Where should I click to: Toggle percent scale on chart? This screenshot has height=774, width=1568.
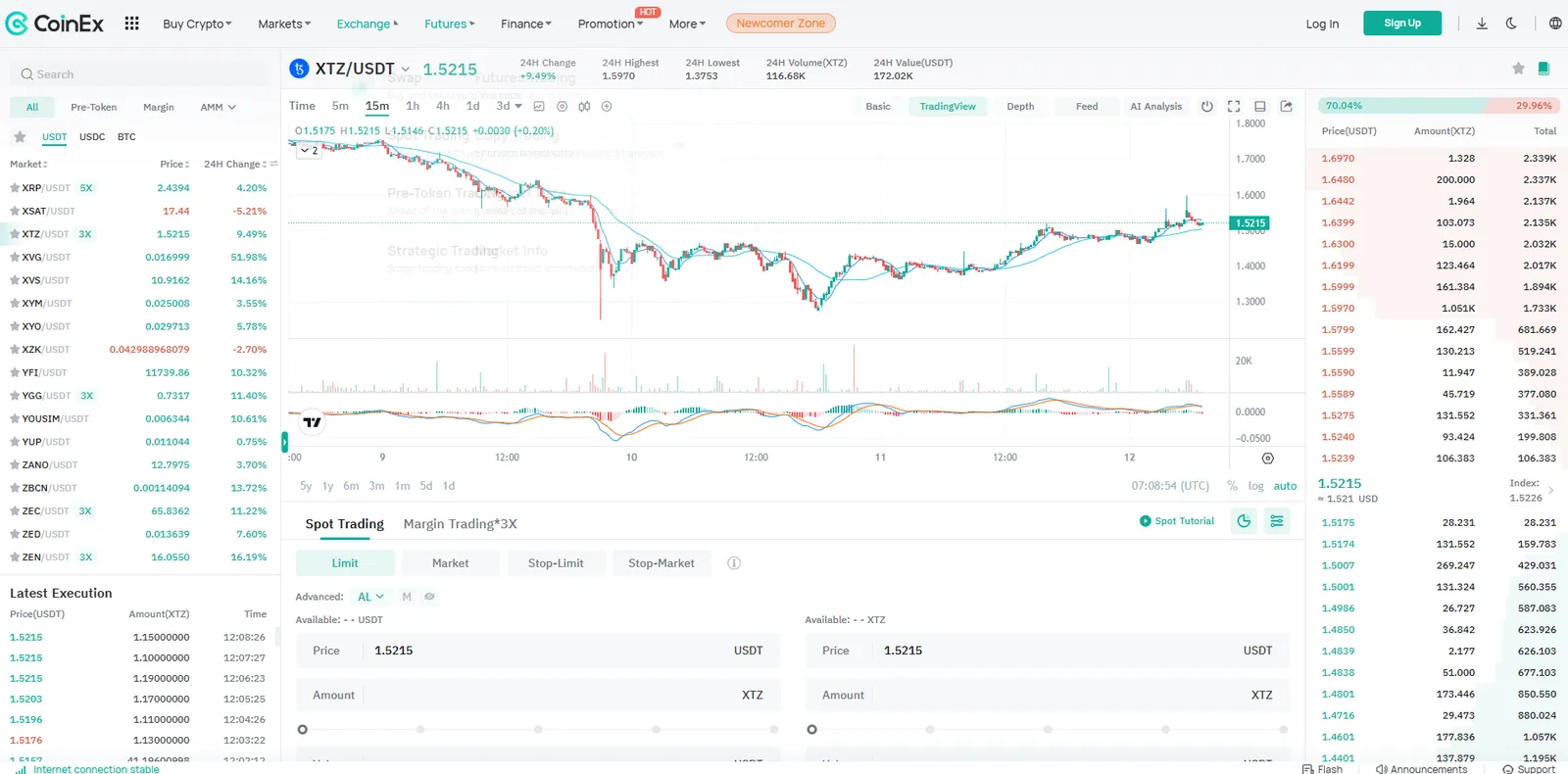pyautogui.click(x=1232, y=486)
